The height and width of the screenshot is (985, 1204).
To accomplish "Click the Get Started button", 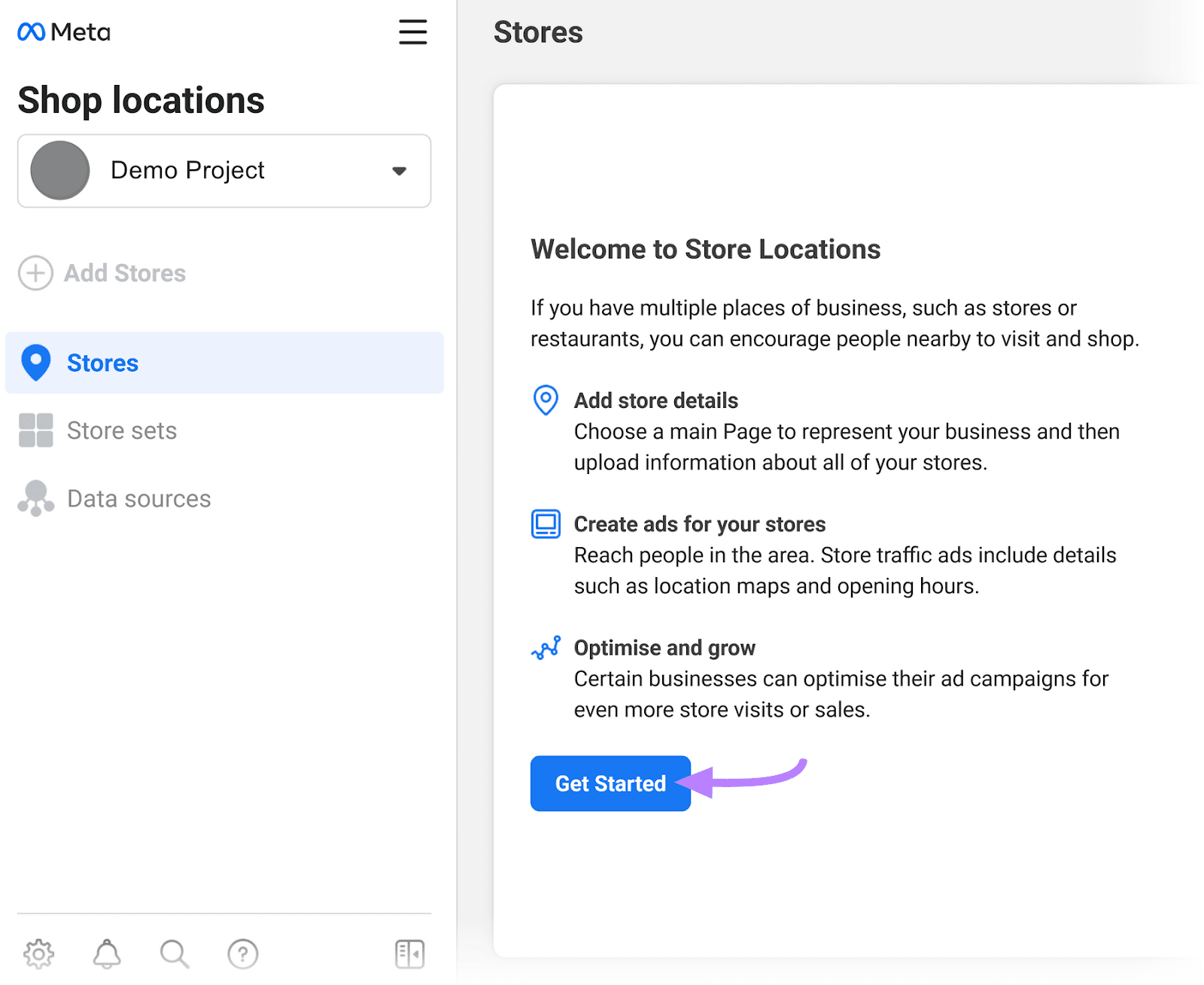I will tap(610, 783).
